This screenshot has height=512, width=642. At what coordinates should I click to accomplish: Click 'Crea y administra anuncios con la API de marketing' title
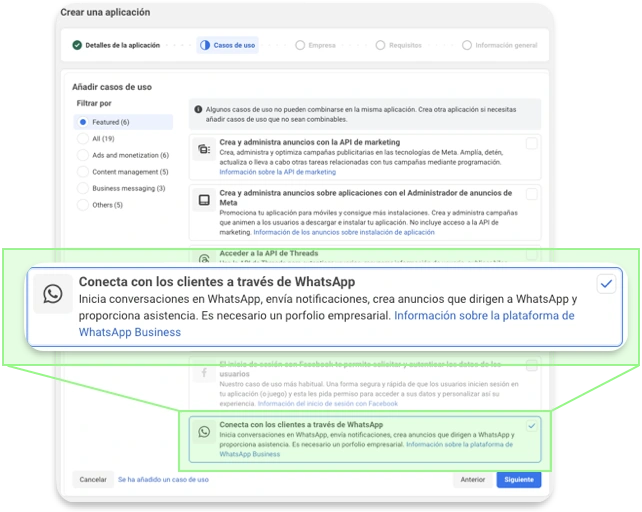(x=310, y=142)
